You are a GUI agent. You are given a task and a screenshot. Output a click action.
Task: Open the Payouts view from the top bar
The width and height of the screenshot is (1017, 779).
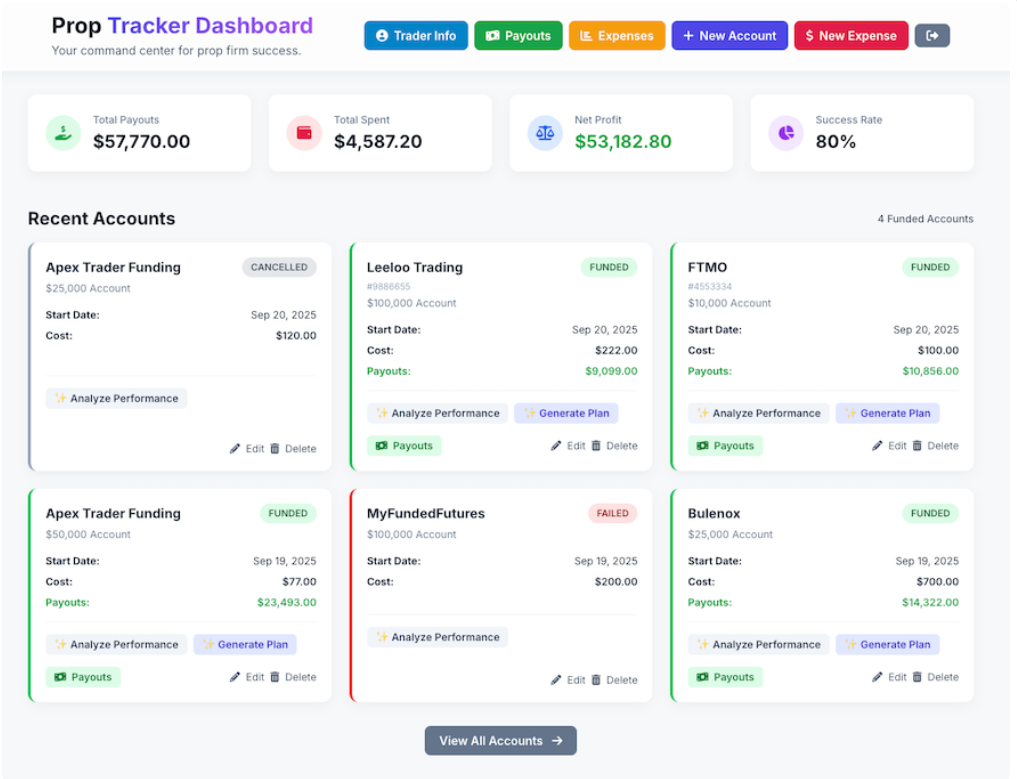point(518,35)
